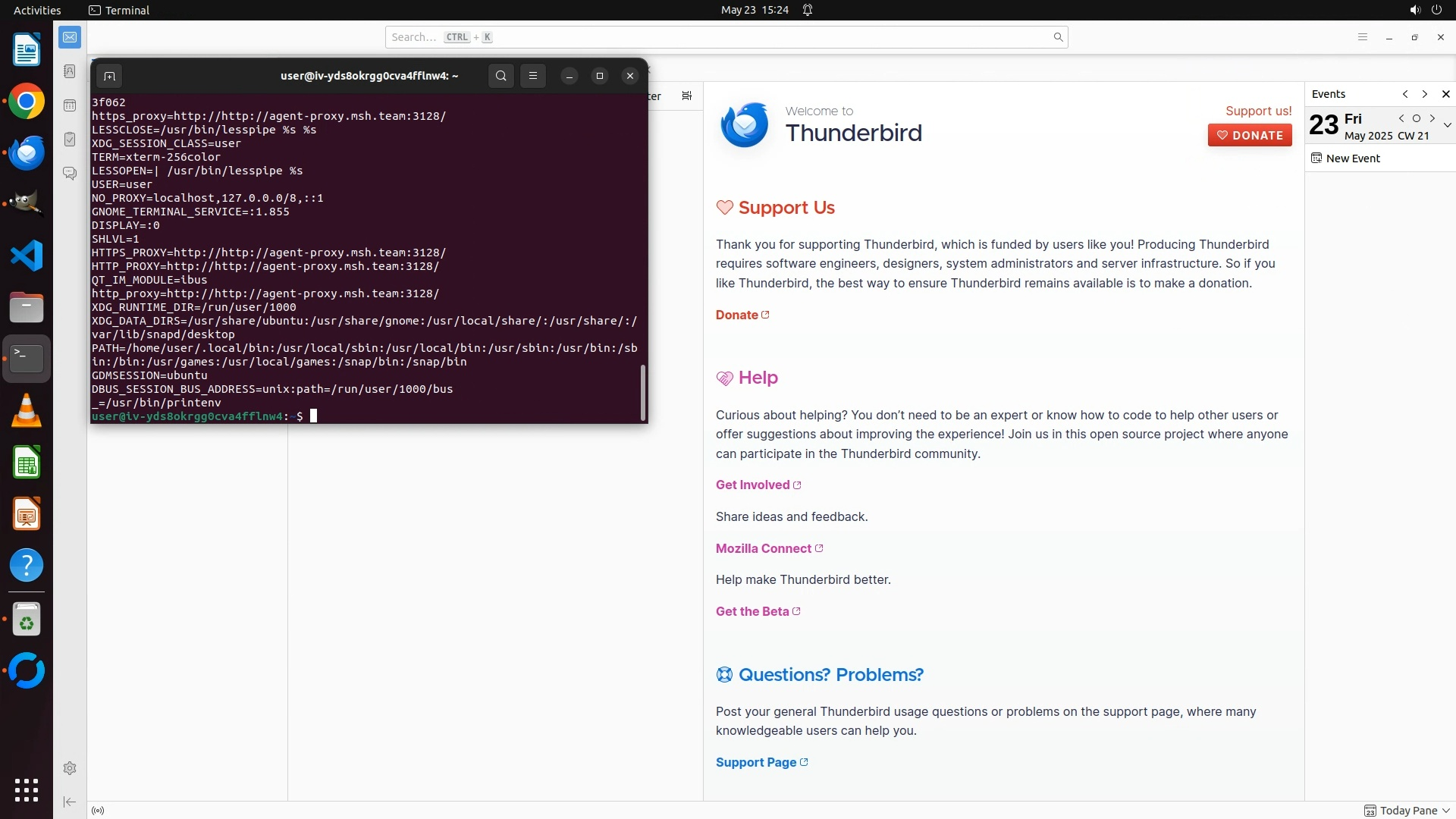Collapse the spaces toolbar arrow
Viewport: 1456px width, 819px height.
pos(70,802)
